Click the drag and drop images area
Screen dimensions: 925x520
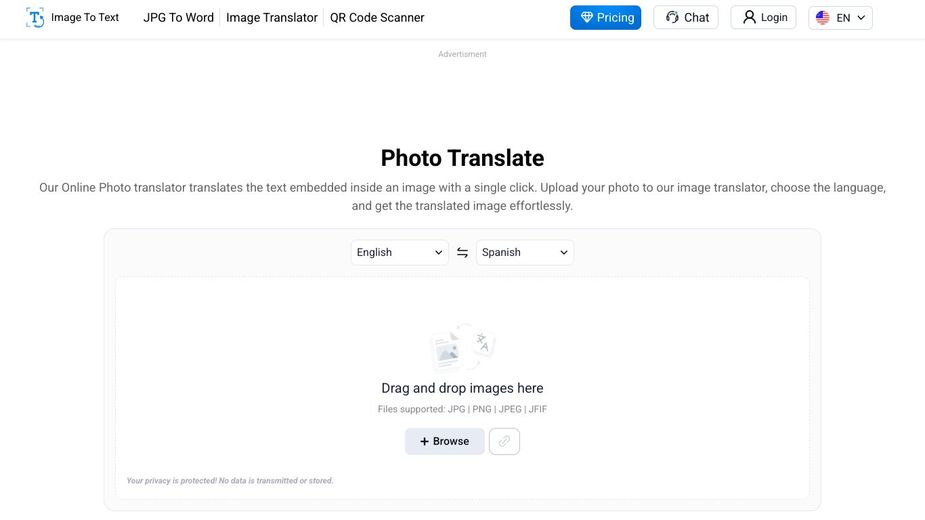(x=462, y=388)
